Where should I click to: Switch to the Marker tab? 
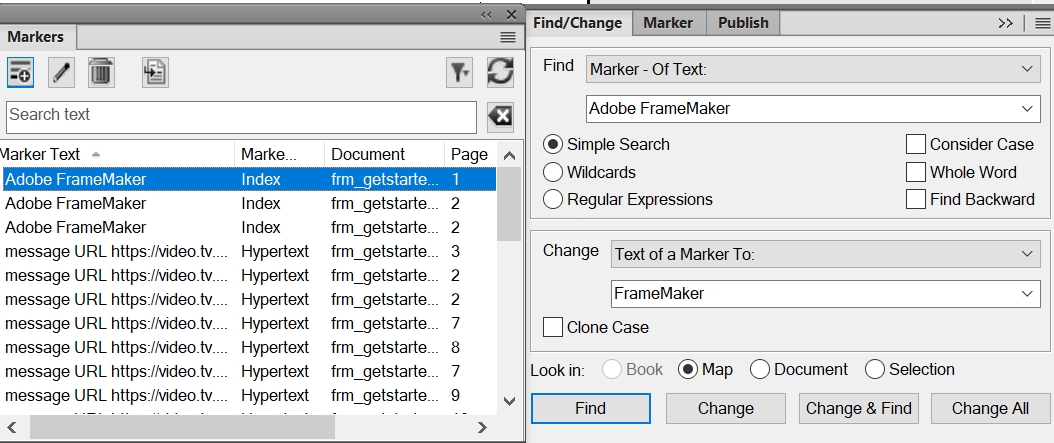click(668, 23)
